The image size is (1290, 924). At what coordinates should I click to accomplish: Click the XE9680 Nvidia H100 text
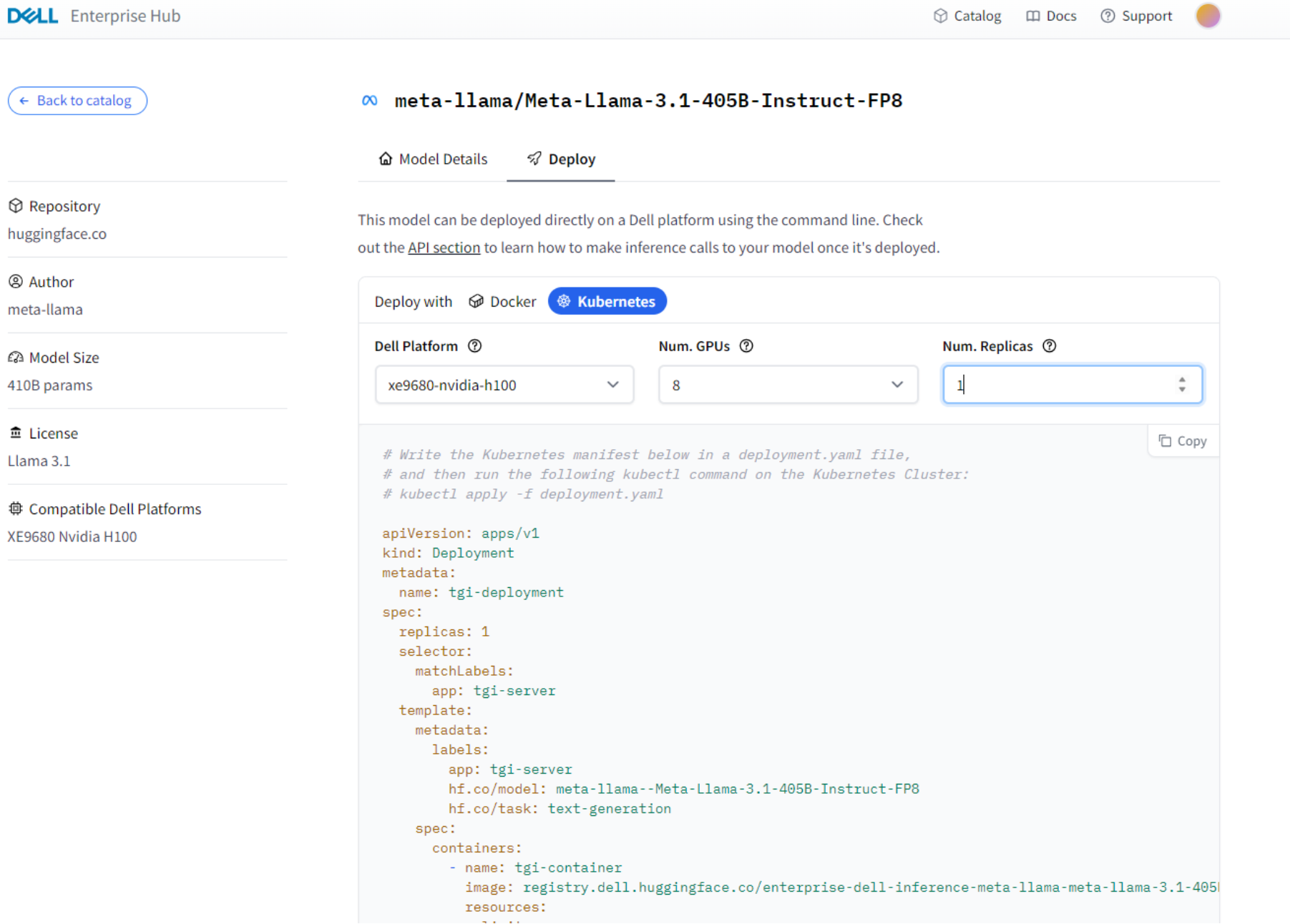(72, 537)
